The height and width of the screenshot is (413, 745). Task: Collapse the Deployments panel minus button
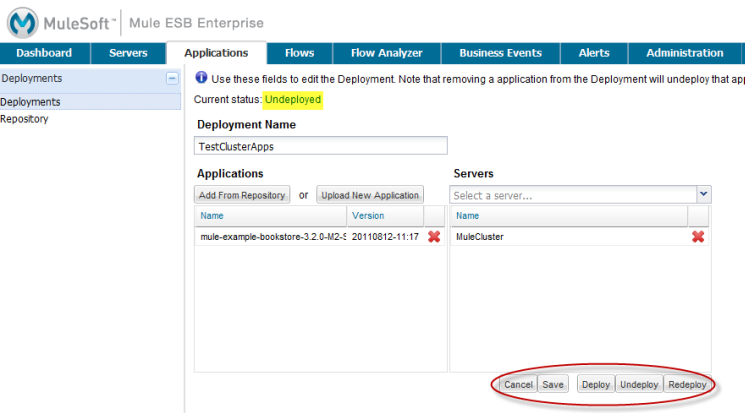172,78
